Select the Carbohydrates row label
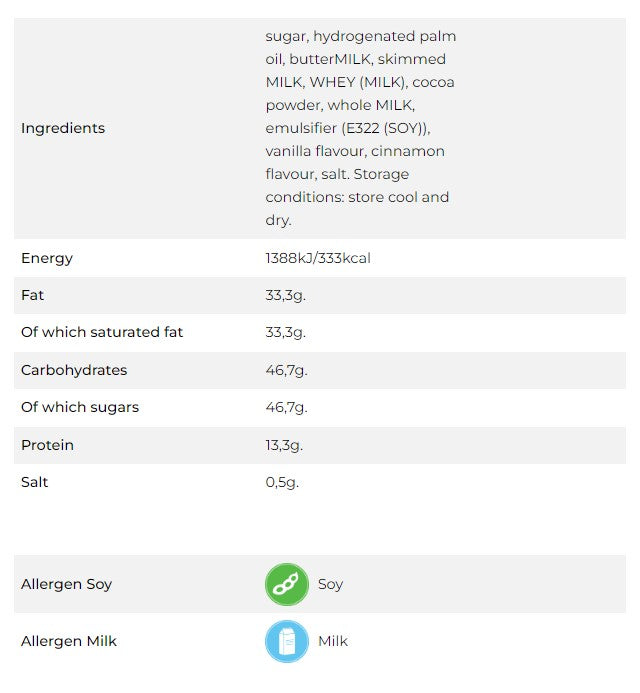The height and width of the screenshot is (693, 640). tap(74, 370)
